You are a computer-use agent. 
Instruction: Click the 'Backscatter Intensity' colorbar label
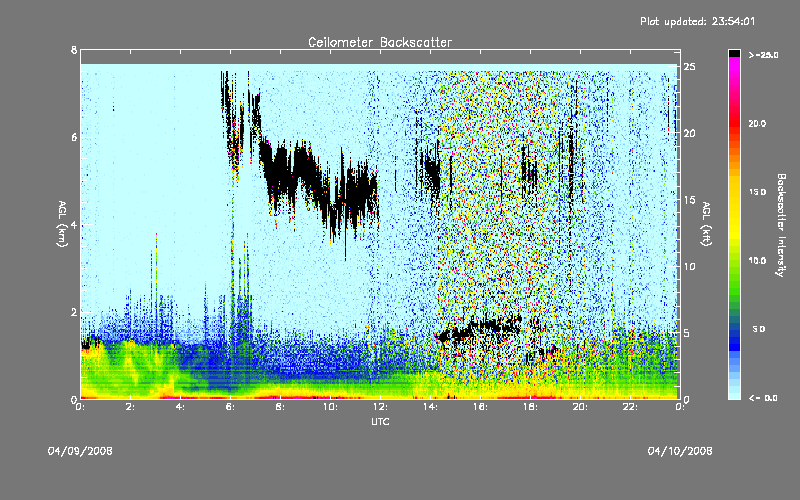tap(781, 225)
